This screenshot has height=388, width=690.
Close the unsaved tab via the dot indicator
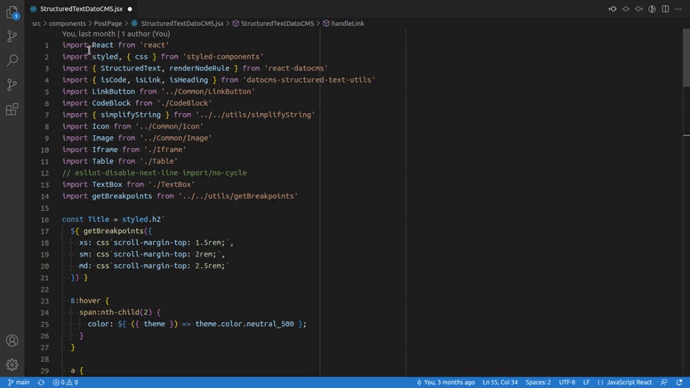(130, 9)
